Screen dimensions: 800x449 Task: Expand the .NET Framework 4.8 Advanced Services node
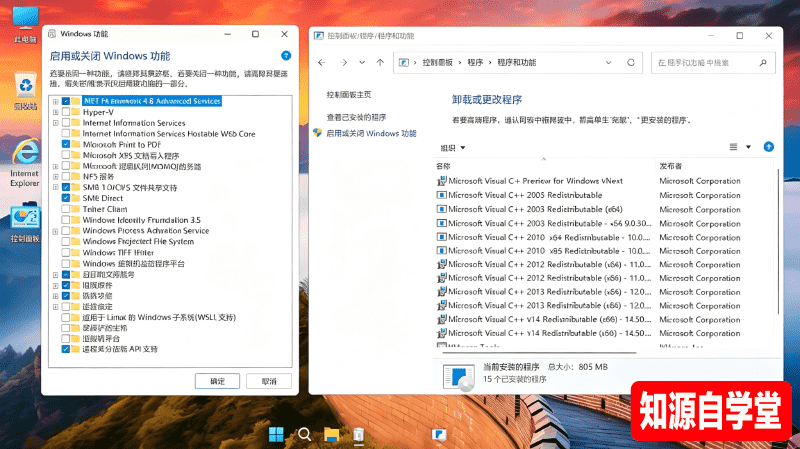tap(56, 101)
